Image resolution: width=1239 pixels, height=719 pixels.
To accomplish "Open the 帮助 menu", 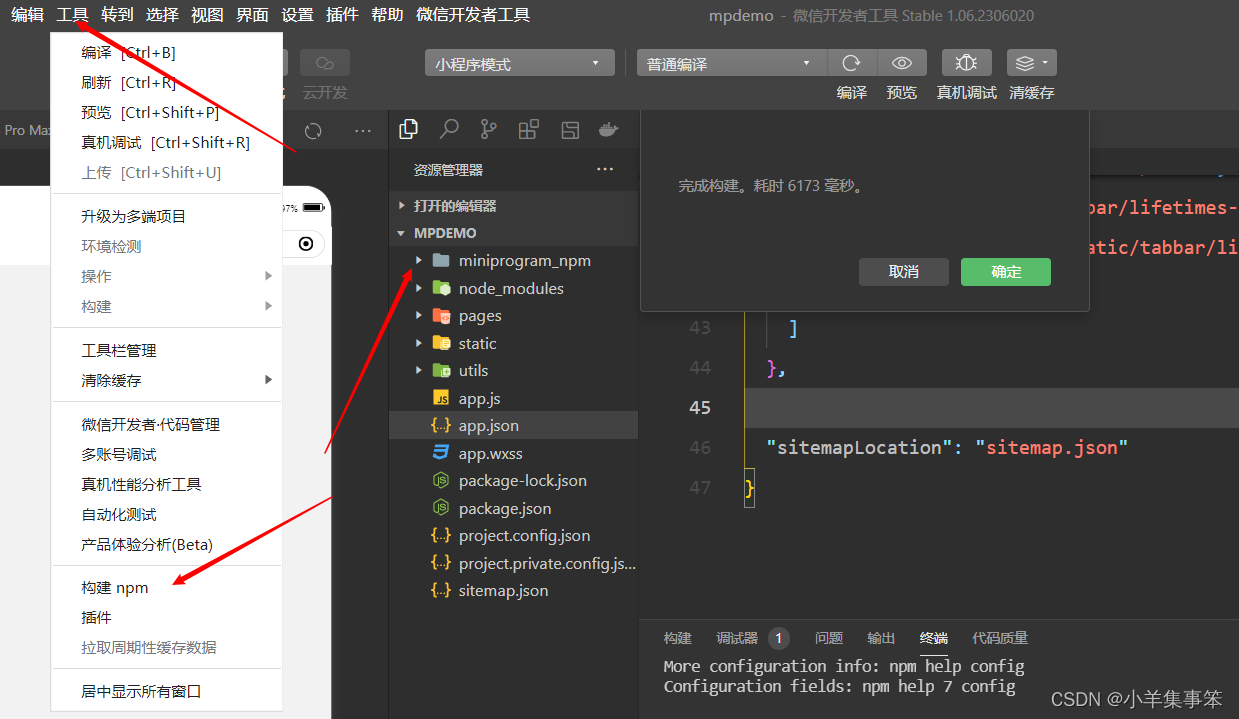I will coord(387,14).
